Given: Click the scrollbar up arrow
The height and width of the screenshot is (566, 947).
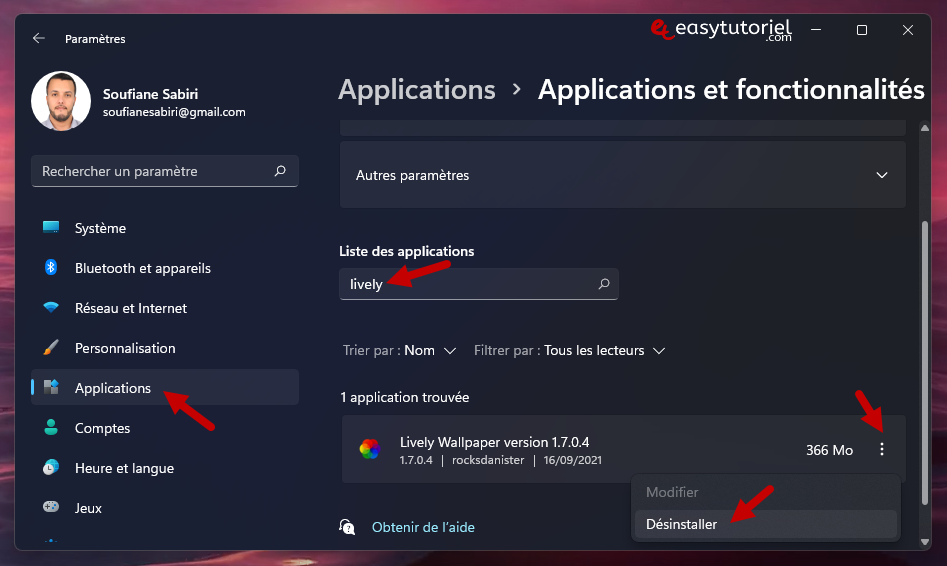Looking at the screenshot, I should pyautogui.click(x=925, y=127).
